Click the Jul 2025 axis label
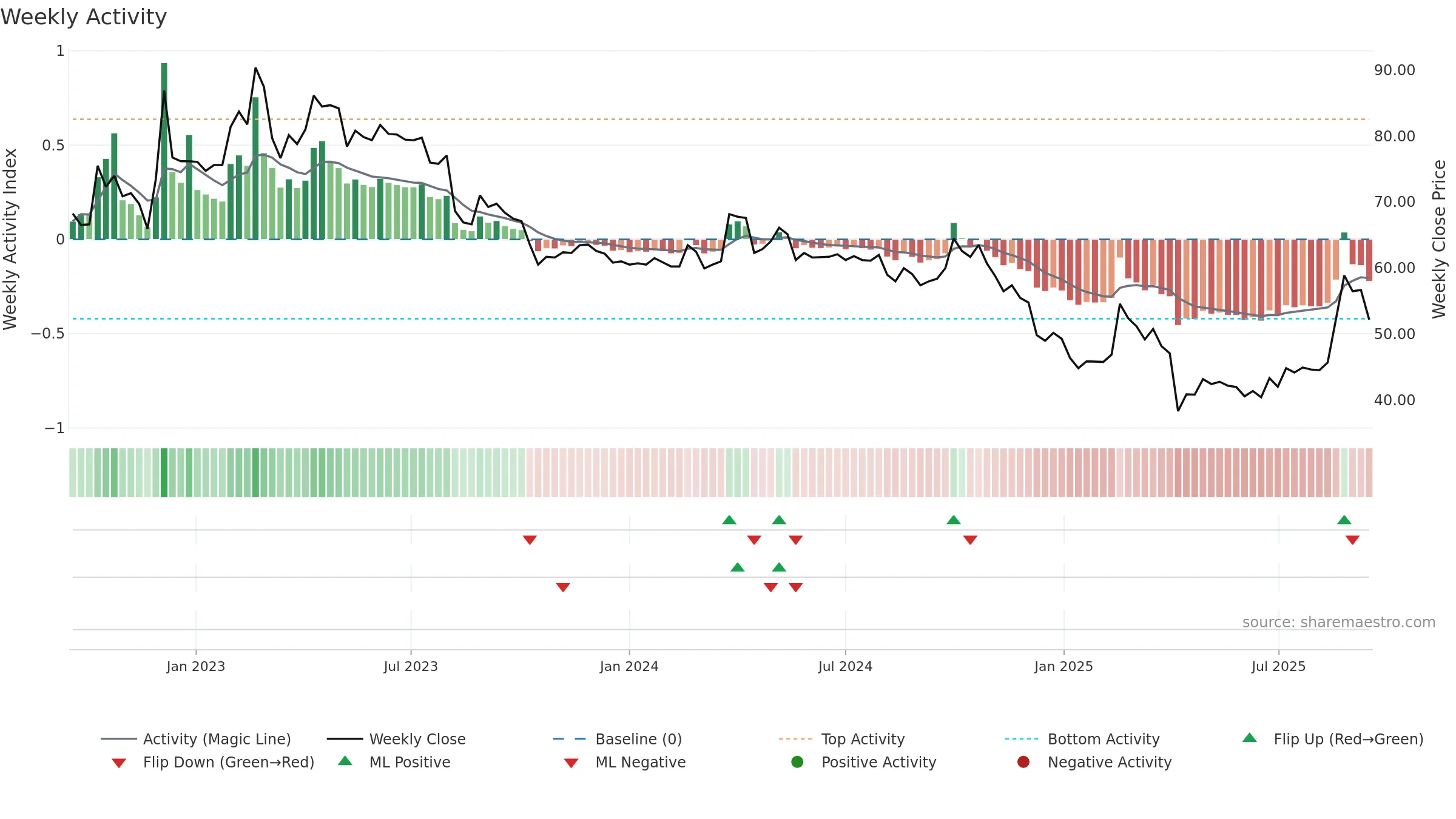This screenshot has width=1456, height=819. click(1278, 667)
